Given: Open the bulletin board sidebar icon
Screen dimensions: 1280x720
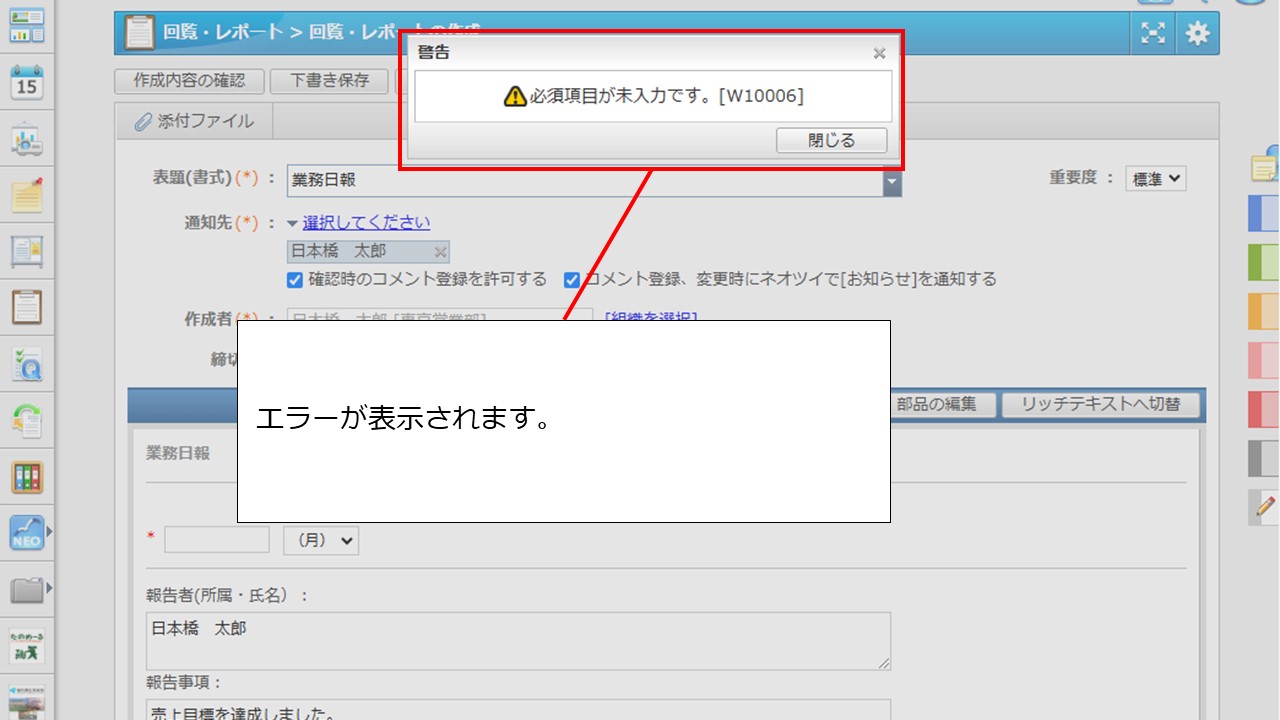Looking at the screenshot, I should (27, 251).
